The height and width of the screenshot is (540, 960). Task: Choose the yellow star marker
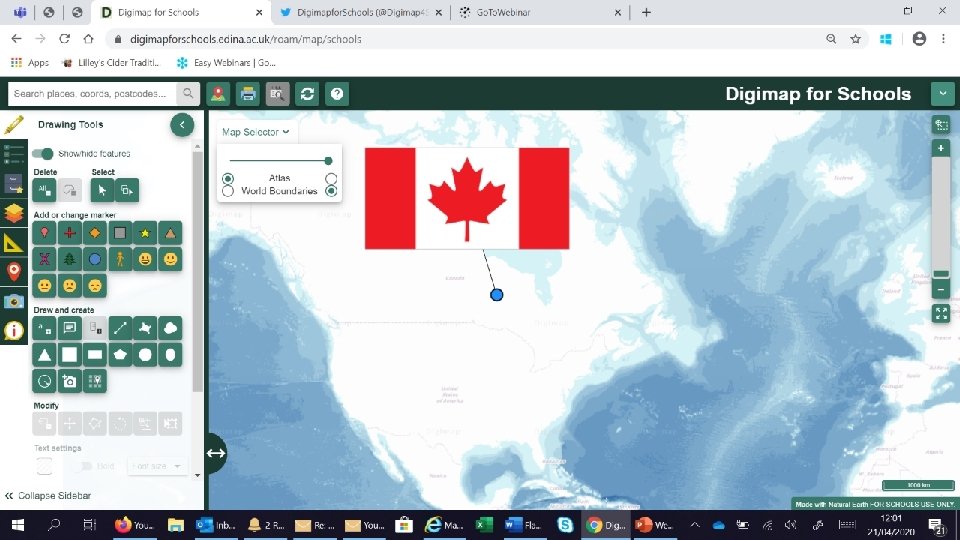point(145,233)
